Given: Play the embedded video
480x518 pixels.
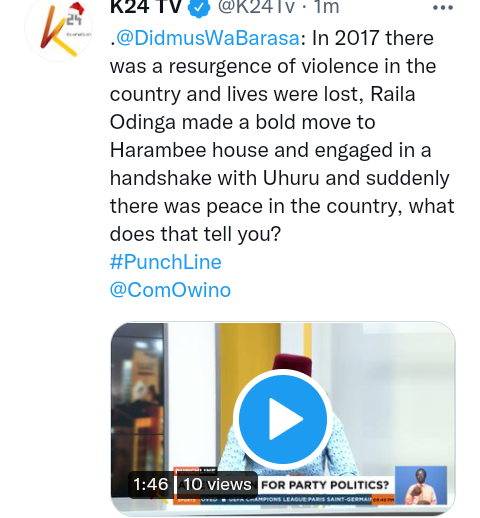Looking at the screenshot, I should click(x=283, y=419).
